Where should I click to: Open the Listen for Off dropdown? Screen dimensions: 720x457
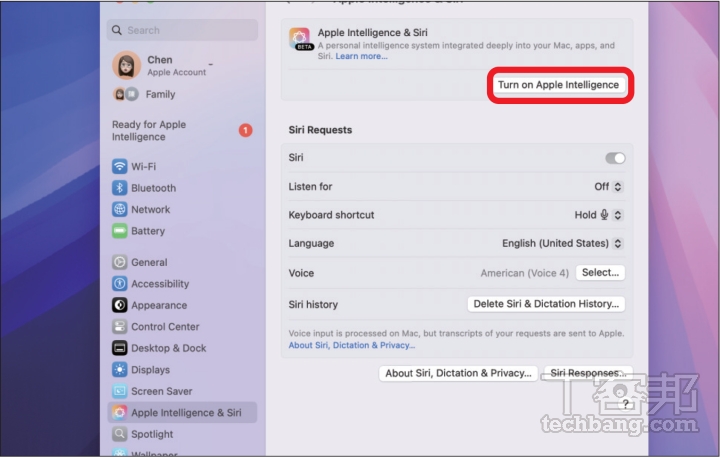pyautogui.click(x=608, y=186)
